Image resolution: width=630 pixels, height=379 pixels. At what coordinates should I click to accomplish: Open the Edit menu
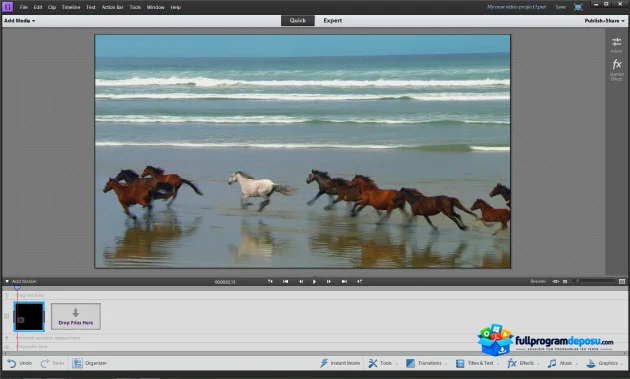[x=38, y=7]
